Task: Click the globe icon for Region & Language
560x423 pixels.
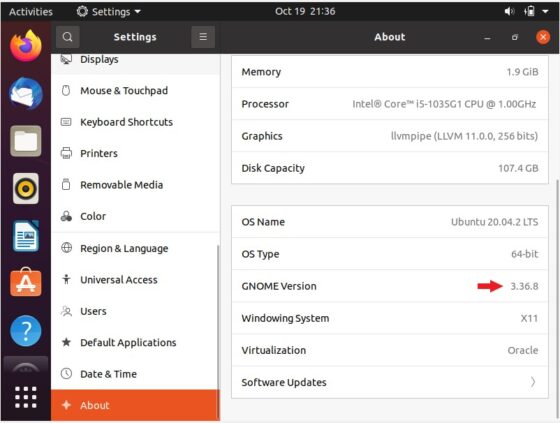Action: [x=66, y=248]
